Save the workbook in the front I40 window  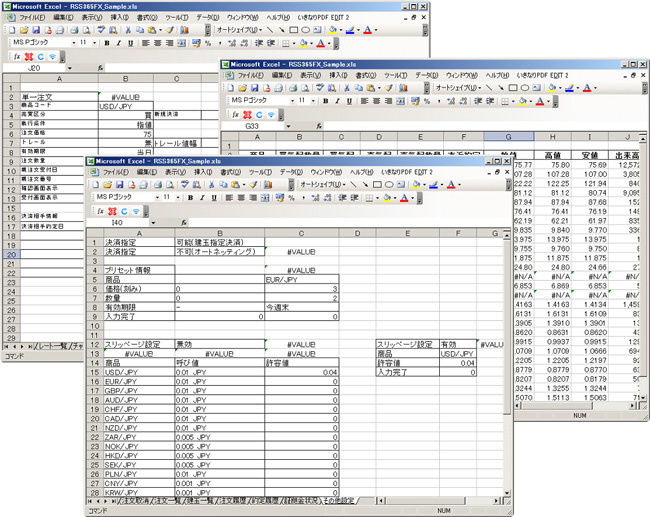tap(119, 184)
